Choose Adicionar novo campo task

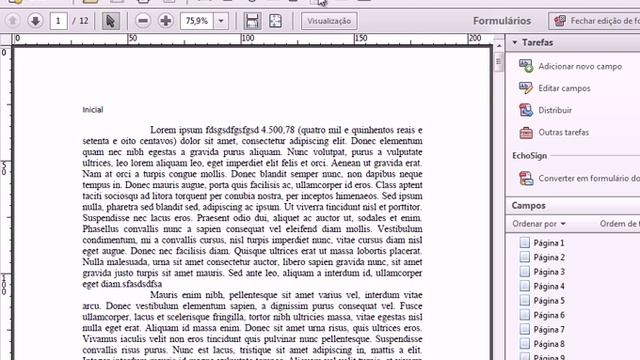pos(580,66)
